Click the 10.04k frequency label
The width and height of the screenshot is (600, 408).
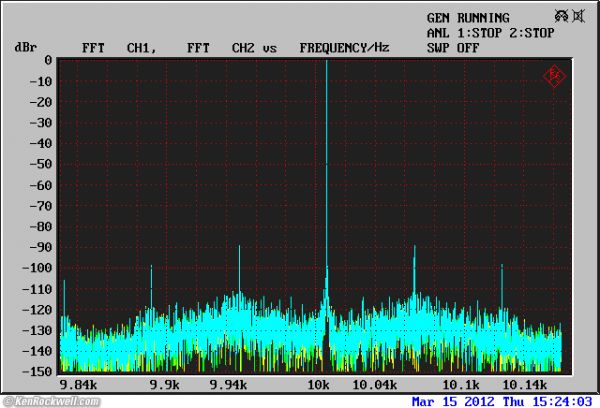click(x=374, y=385)
